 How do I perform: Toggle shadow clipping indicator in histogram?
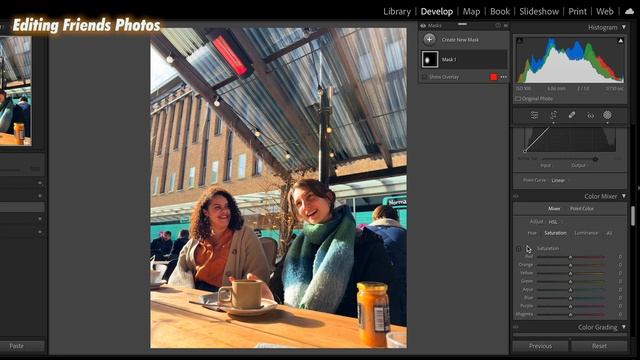[x=520, y=41]
